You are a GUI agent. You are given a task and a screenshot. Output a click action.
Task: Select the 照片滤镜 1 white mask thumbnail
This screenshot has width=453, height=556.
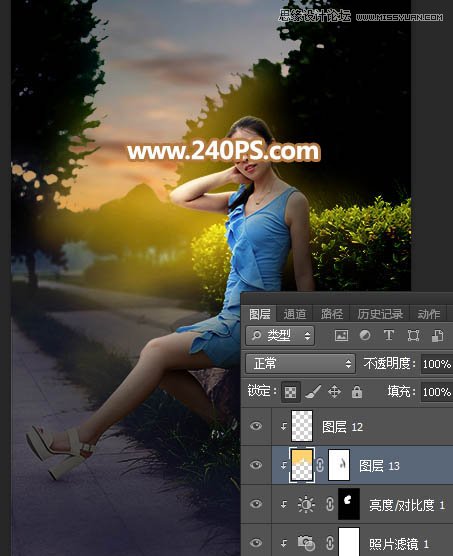(349, 542)
